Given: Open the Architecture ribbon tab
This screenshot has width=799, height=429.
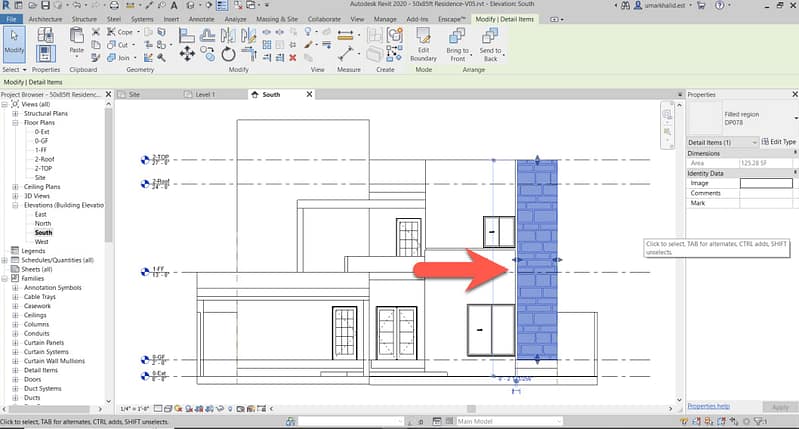Looking at the screenshot, I should coord(44,19).
